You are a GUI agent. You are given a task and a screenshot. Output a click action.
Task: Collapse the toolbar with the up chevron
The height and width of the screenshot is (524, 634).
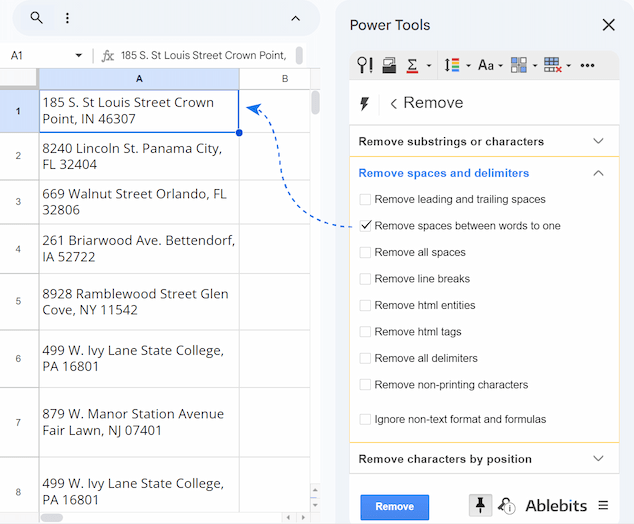pyautogui.click(x=296, y=18)
